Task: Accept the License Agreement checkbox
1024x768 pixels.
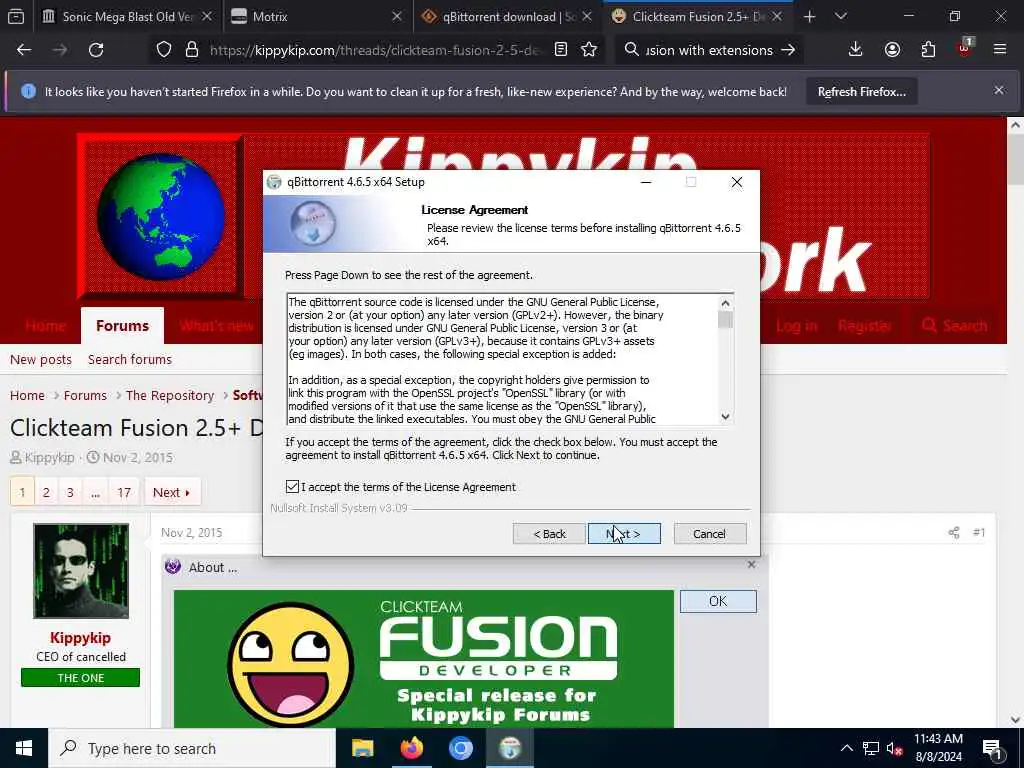Action: [292, 487]
